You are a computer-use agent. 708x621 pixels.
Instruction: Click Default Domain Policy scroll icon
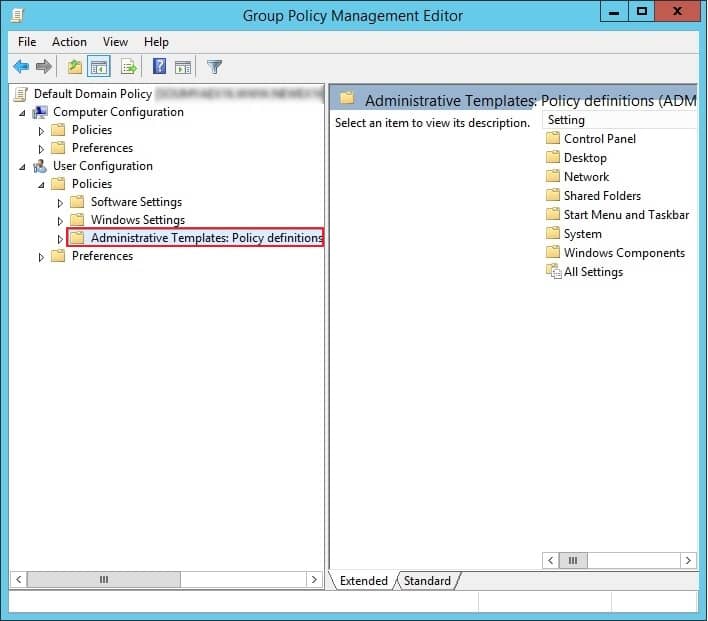(x=21, y=94)
